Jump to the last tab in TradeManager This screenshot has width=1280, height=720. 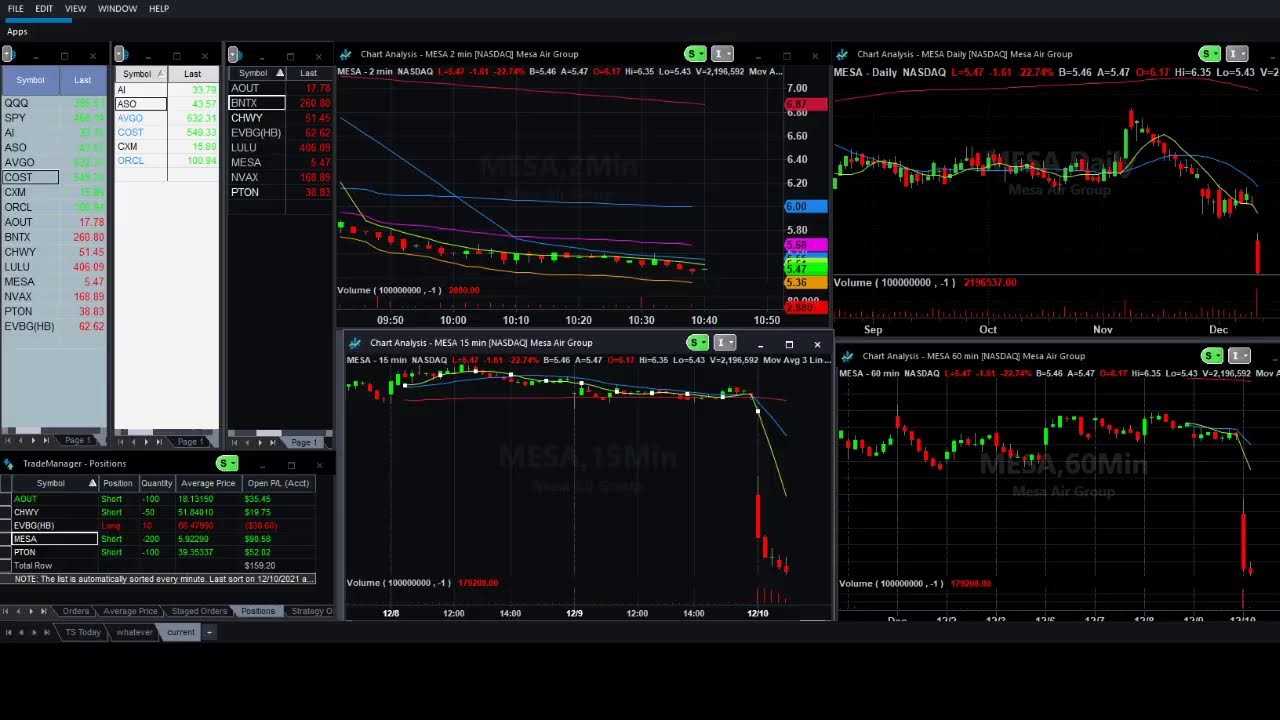pyautogui.click(x=44, y=611)
